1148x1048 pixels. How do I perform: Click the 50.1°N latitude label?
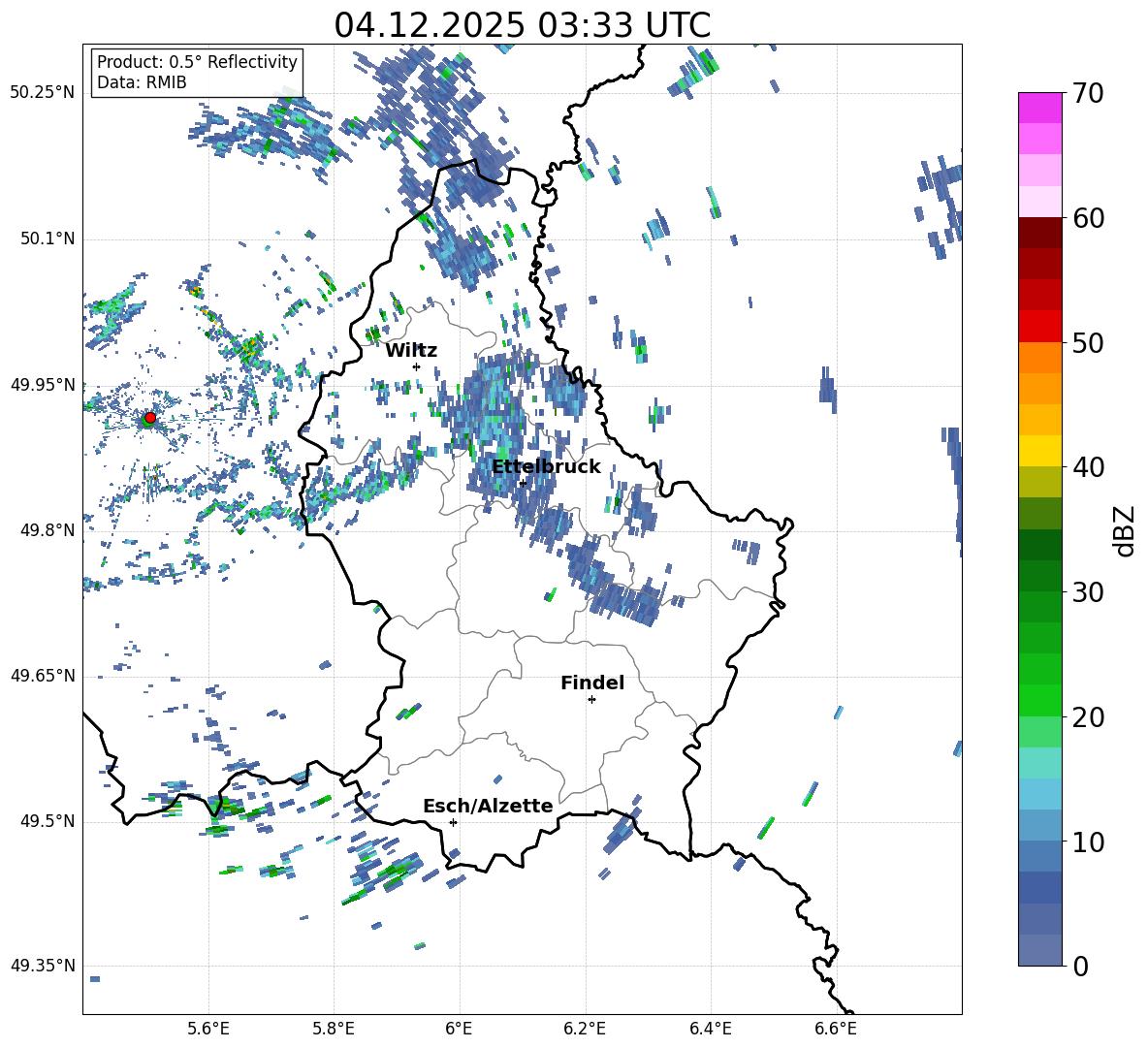47,238
